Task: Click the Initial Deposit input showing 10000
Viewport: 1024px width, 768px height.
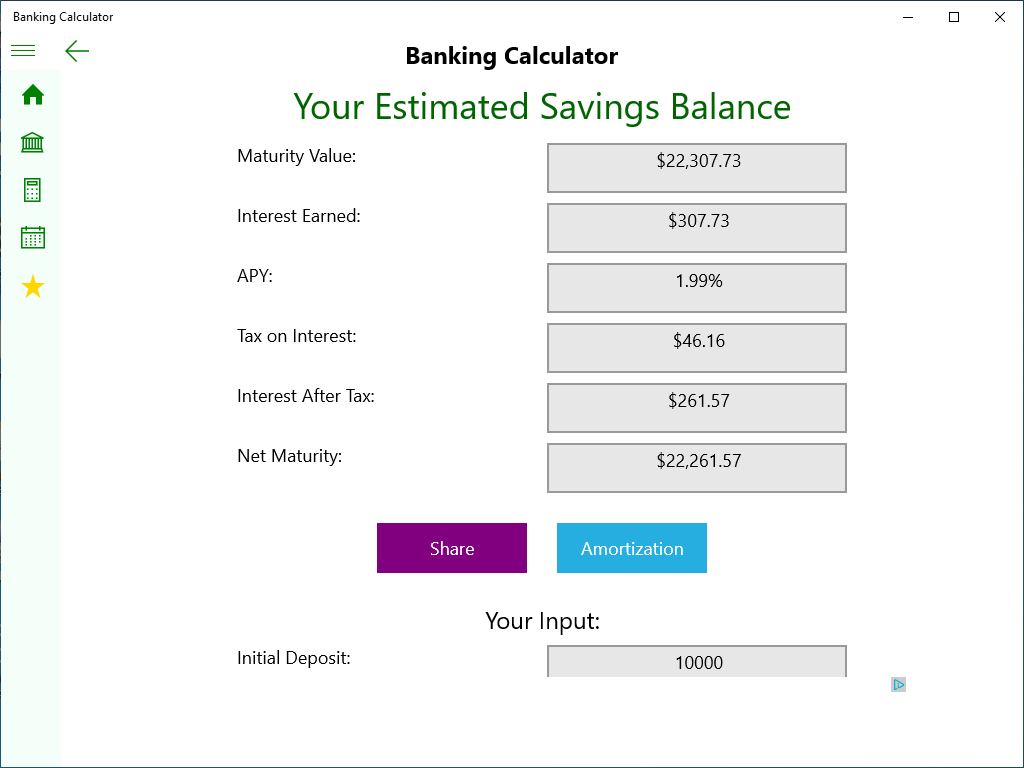Action: pyautogui.click(x=697, y=662)
